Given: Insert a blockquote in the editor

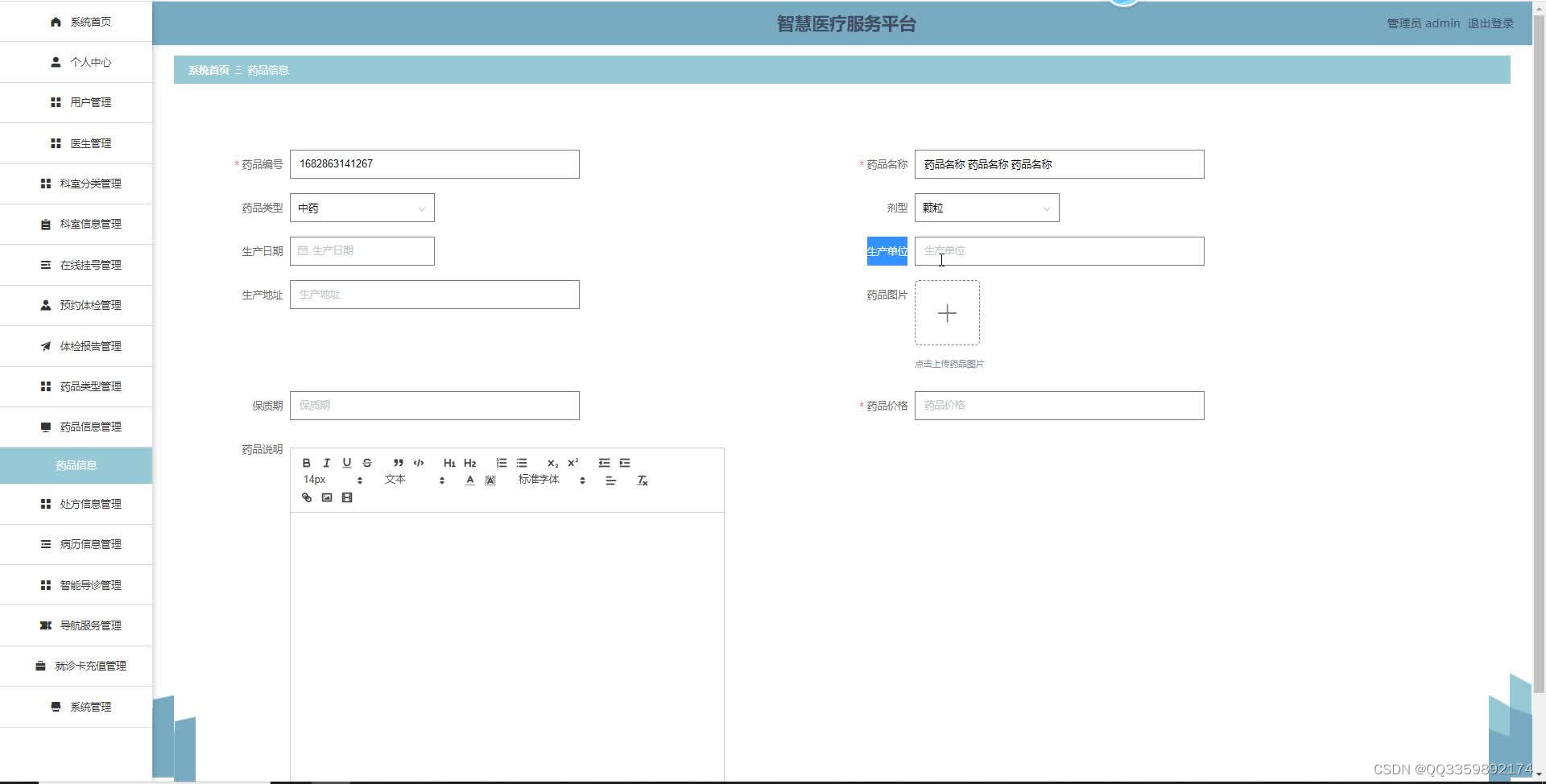Looking at the screenshot, I should 398,463.
